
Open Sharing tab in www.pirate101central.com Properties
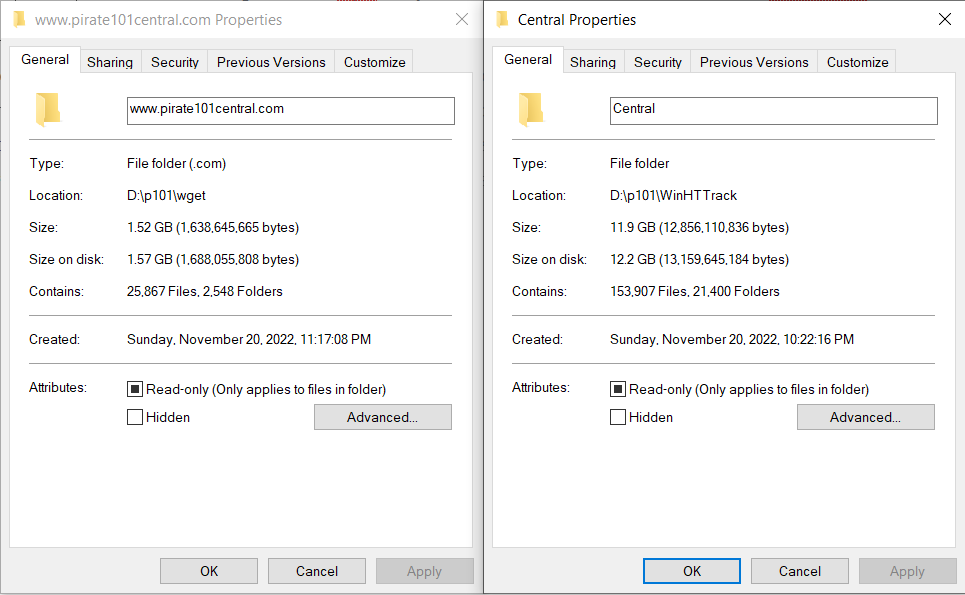click(x=110, y=62)
